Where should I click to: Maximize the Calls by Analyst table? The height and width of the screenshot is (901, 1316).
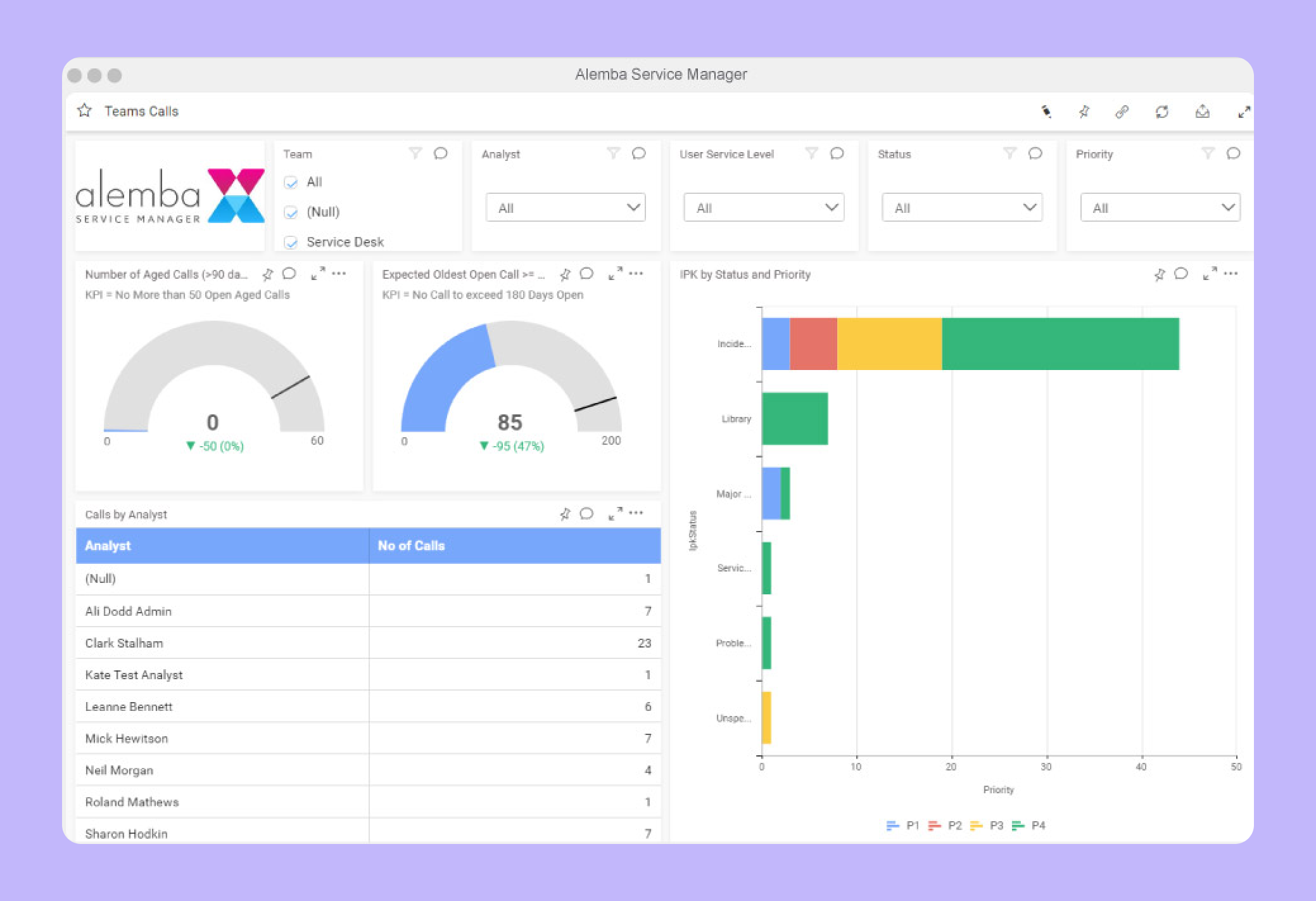(615, 514)
